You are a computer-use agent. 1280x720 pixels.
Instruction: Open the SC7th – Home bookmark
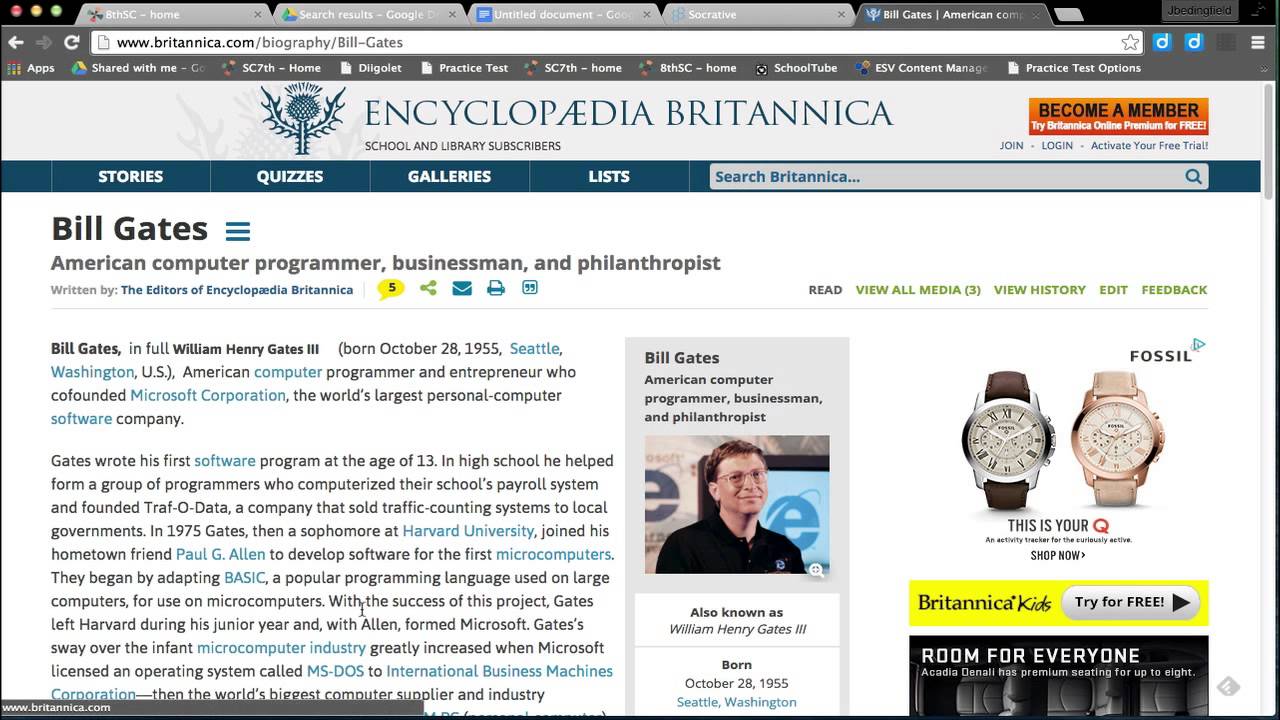(270, 68)
